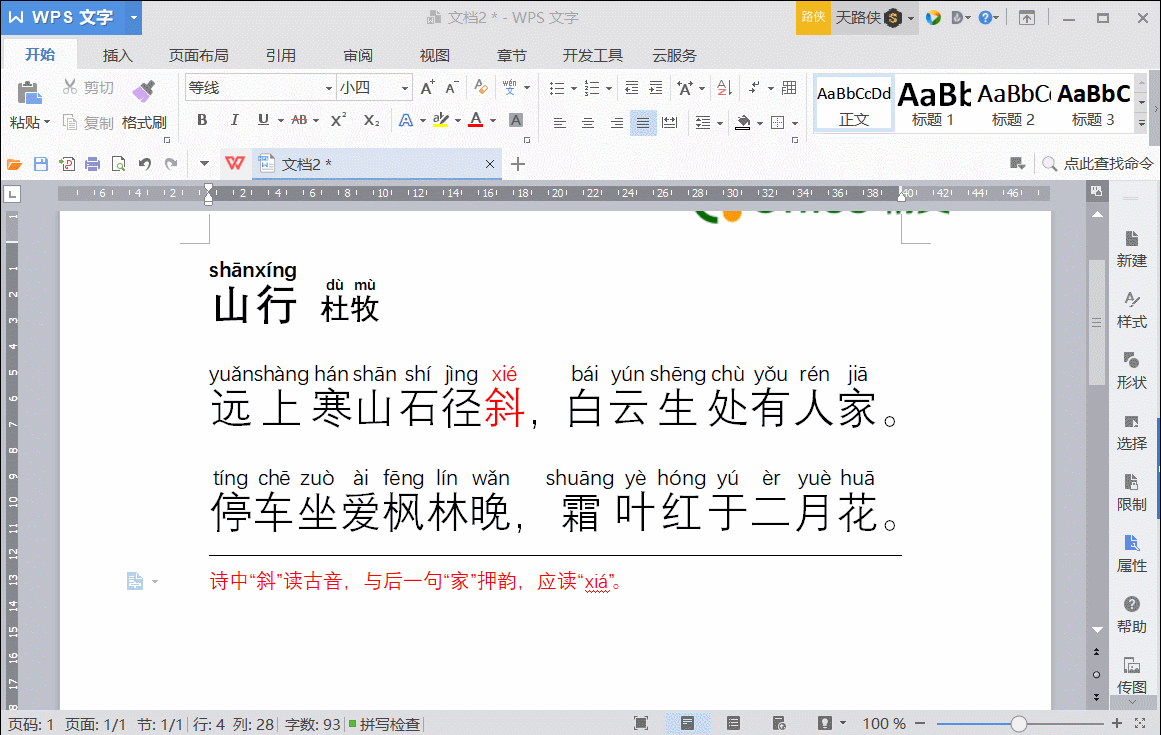Open print preview icon
The width and height of the screenshot is (1161, 735).
click(118, 164)
